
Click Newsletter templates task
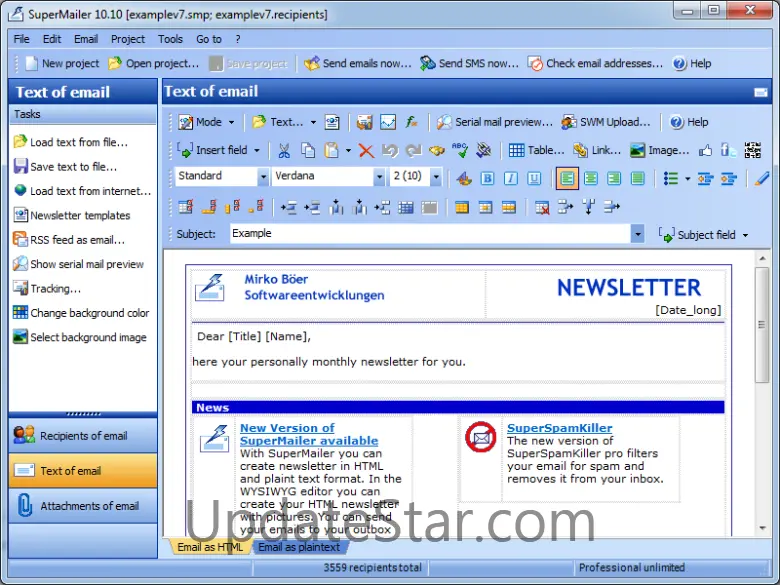72,215
